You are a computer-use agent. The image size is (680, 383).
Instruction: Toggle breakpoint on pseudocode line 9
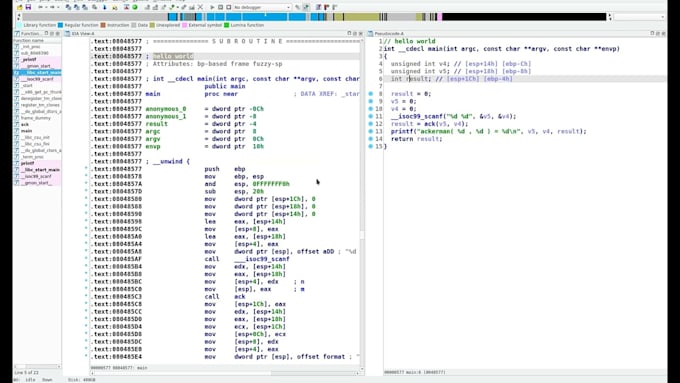[371, 101]
